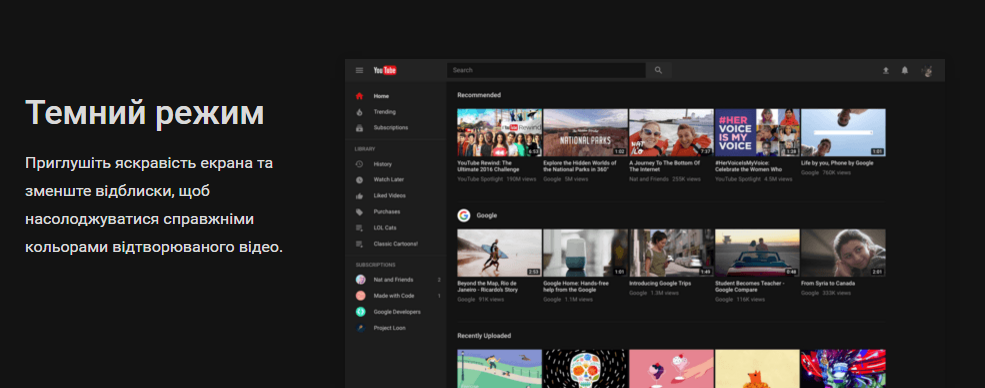Play the From Syria to Canada thumbnail
985x388 pixels.
tap(843, 253)
